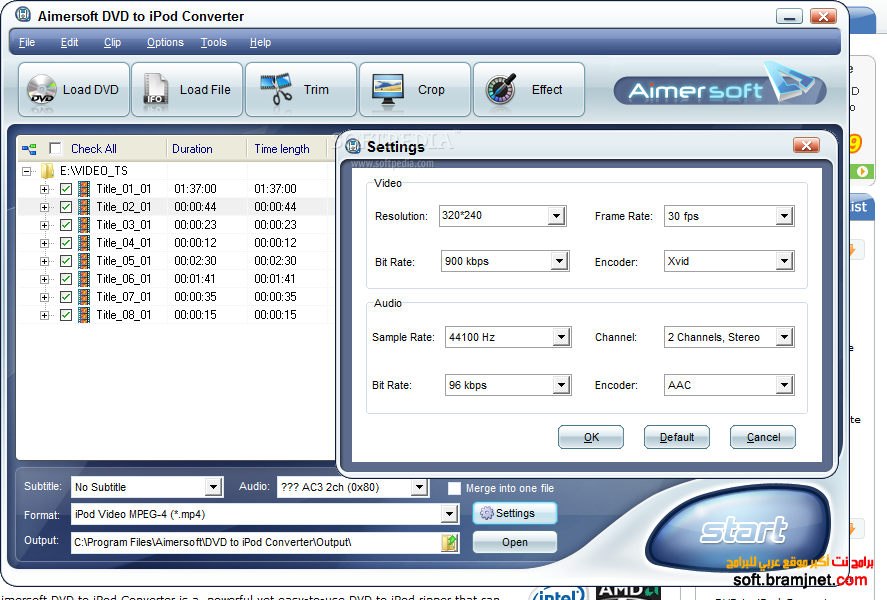The height and width of the screenshot is (600, 887).
Task: Click the film icon for Title_07_01
Action: [84, 297]
